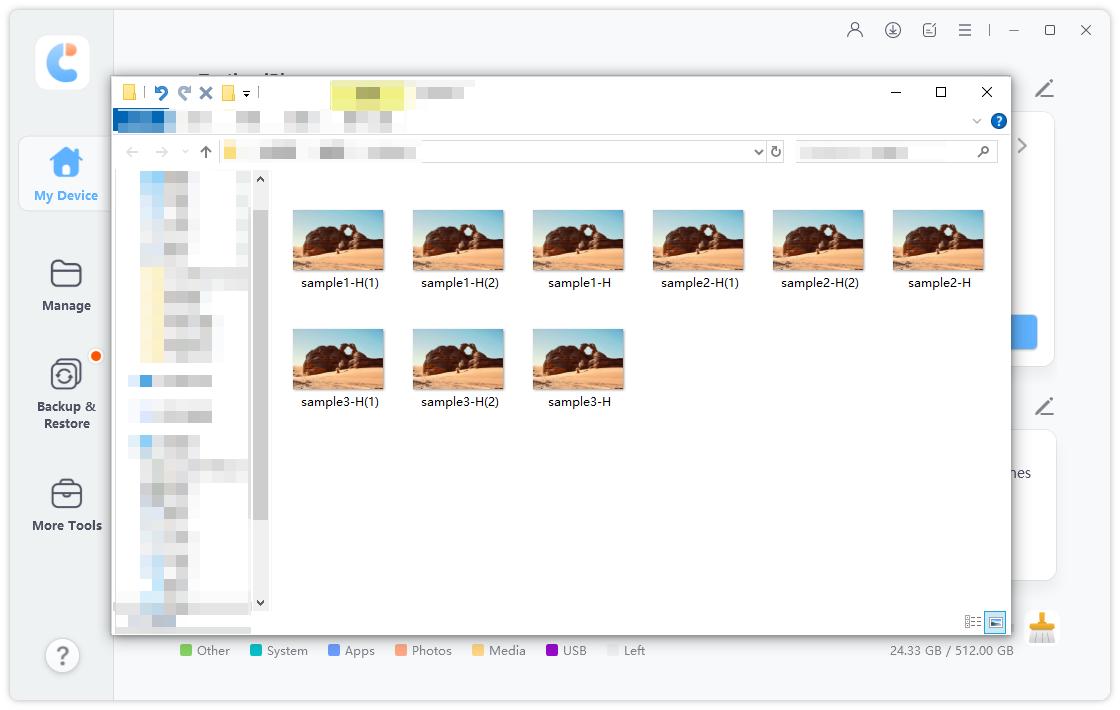Open the My Device section
The width and height of the screenshot is (1120, 710).
coord(66,173)
